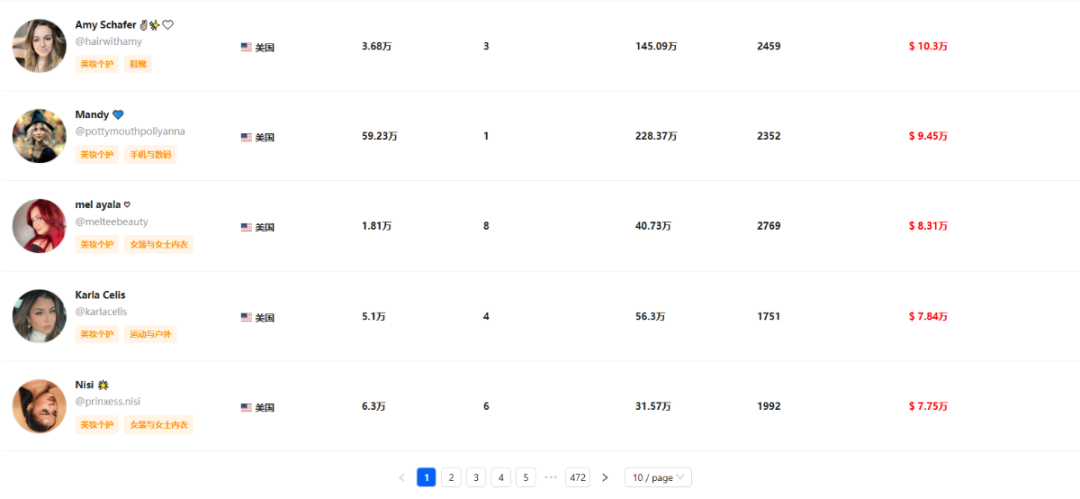1080x499 pixels.
Task: Click the US flag in Mandy's row
Action: point(246,137)
